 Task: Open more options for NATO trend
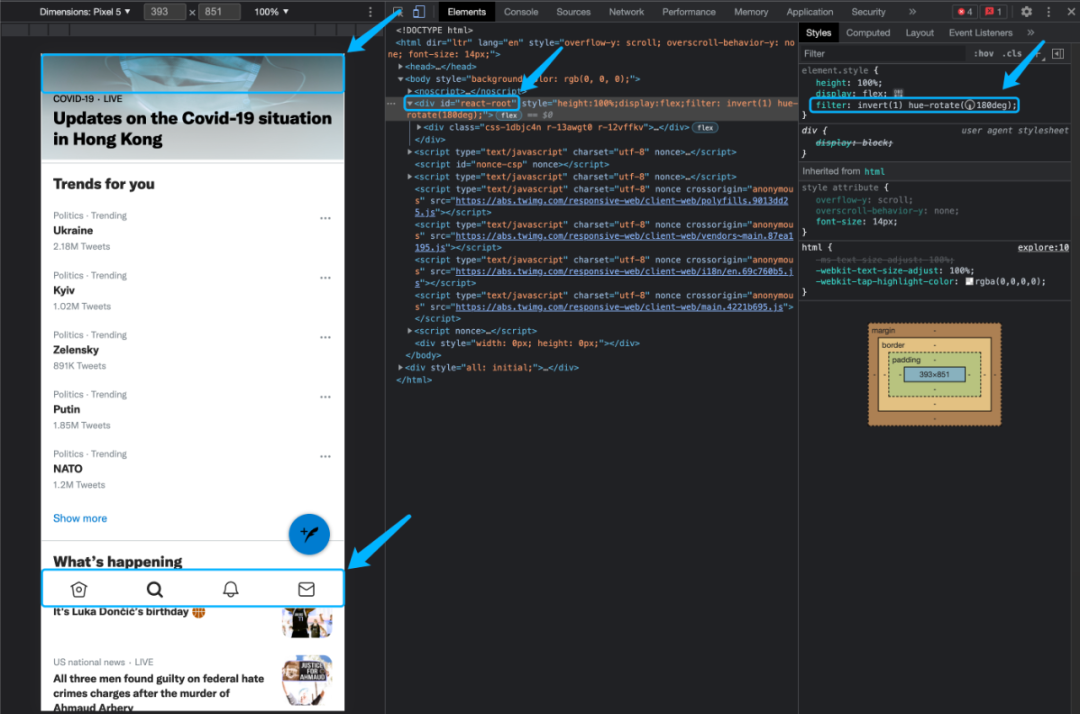click(x=325, y=456)
